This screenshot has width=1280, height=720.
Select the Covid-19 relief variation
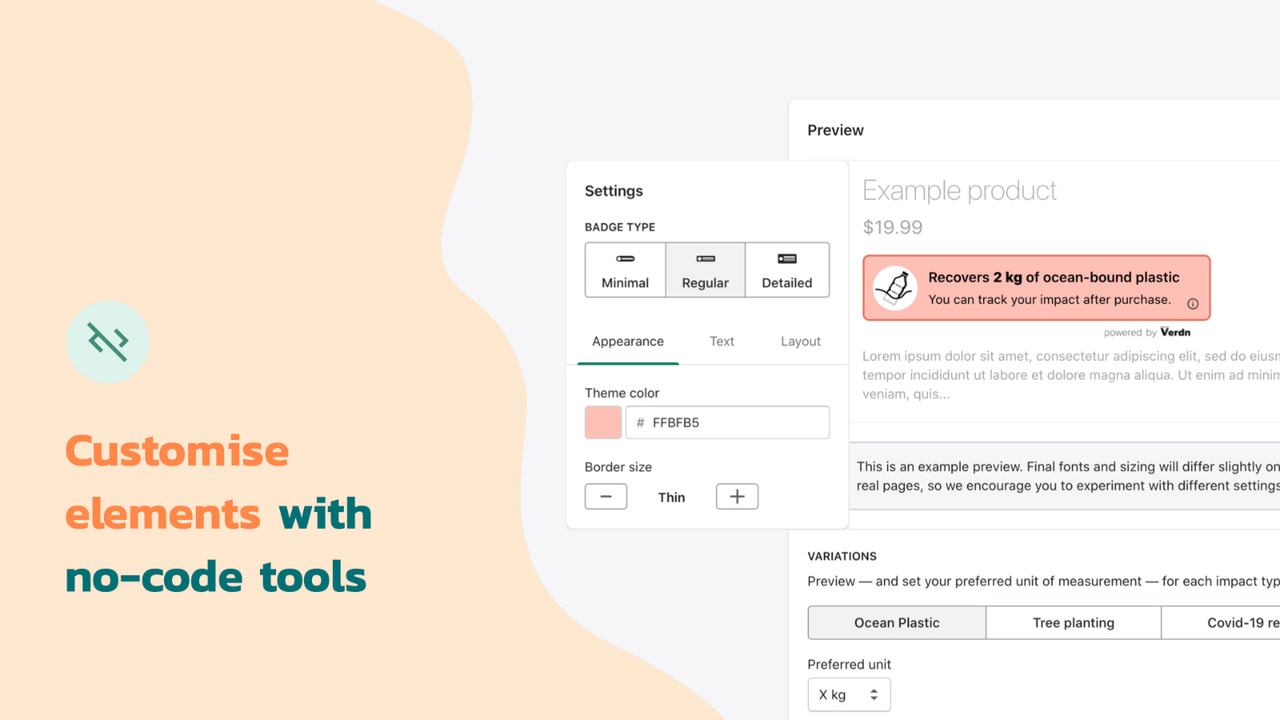click(x=1240, y=622)
